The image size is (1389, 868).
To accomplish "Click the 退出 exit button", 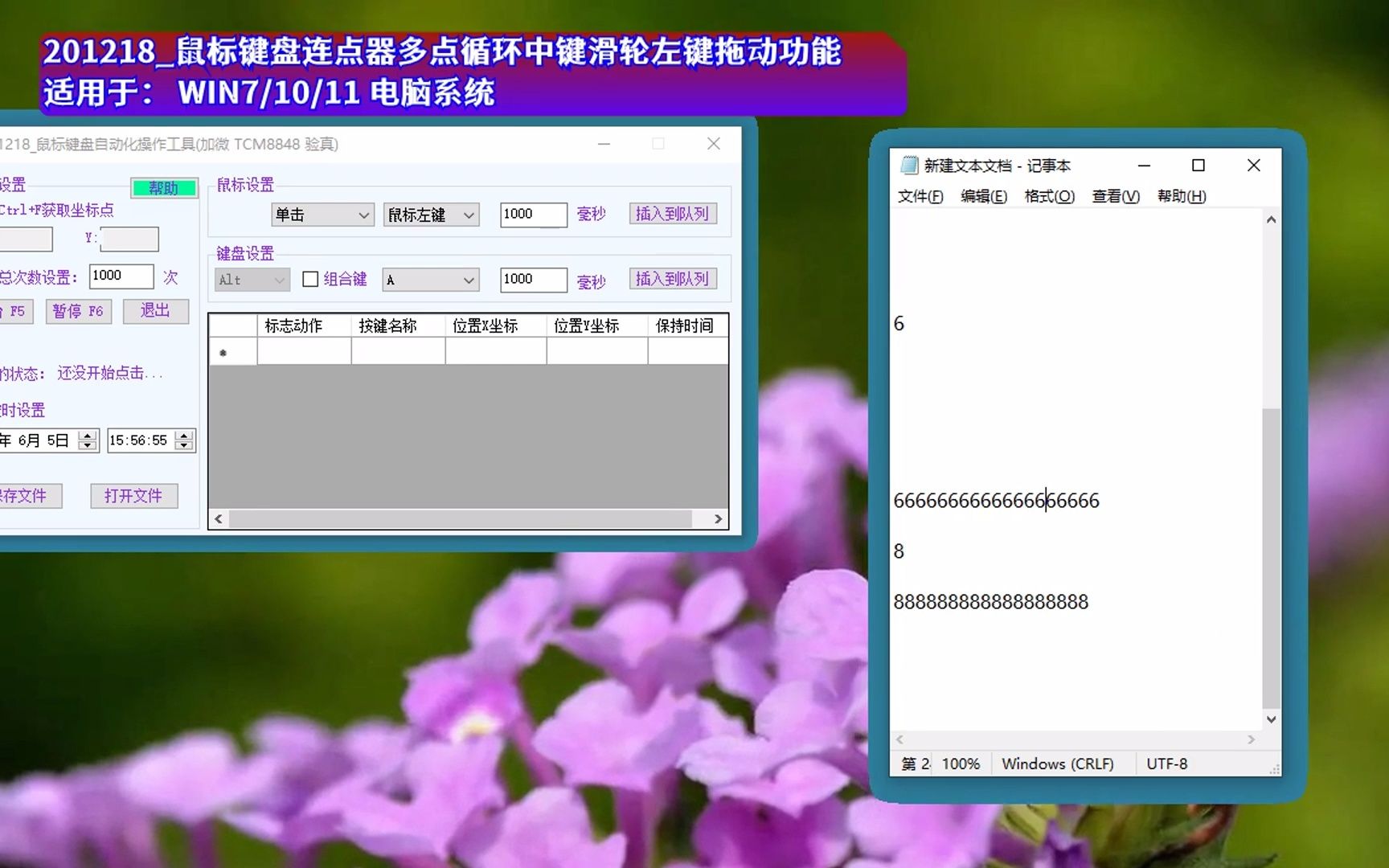I will (x=155, y=311).
